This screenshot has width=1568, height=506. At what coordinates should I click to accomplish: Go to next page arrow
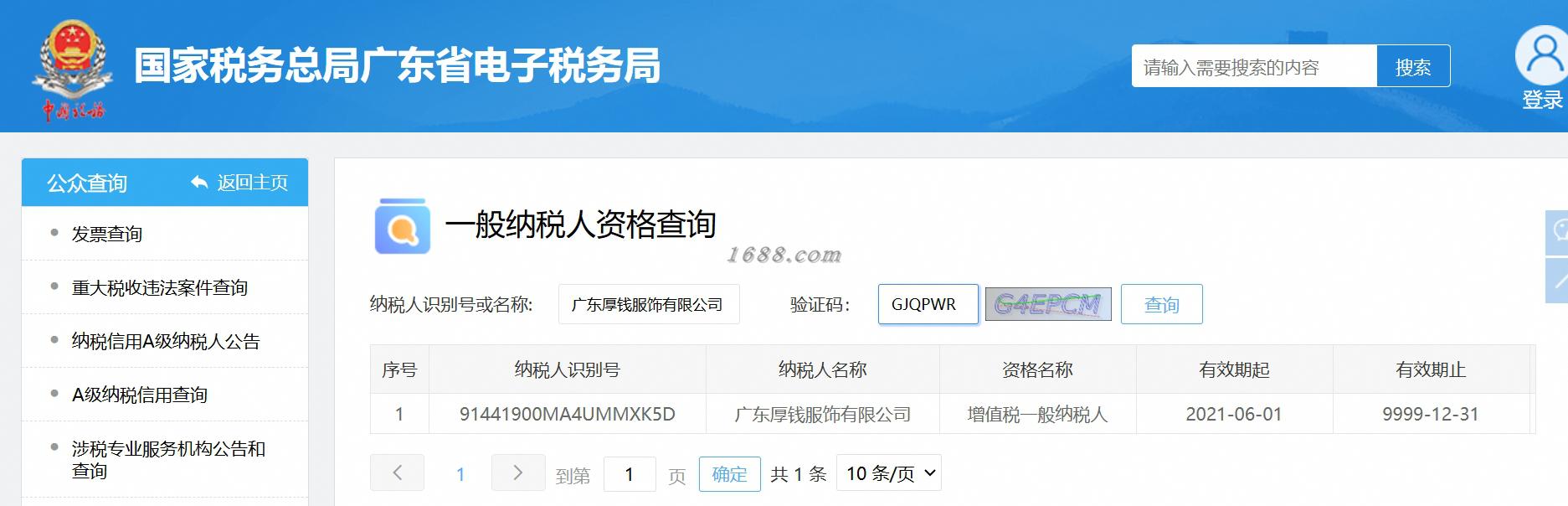(x=518, y=473)
